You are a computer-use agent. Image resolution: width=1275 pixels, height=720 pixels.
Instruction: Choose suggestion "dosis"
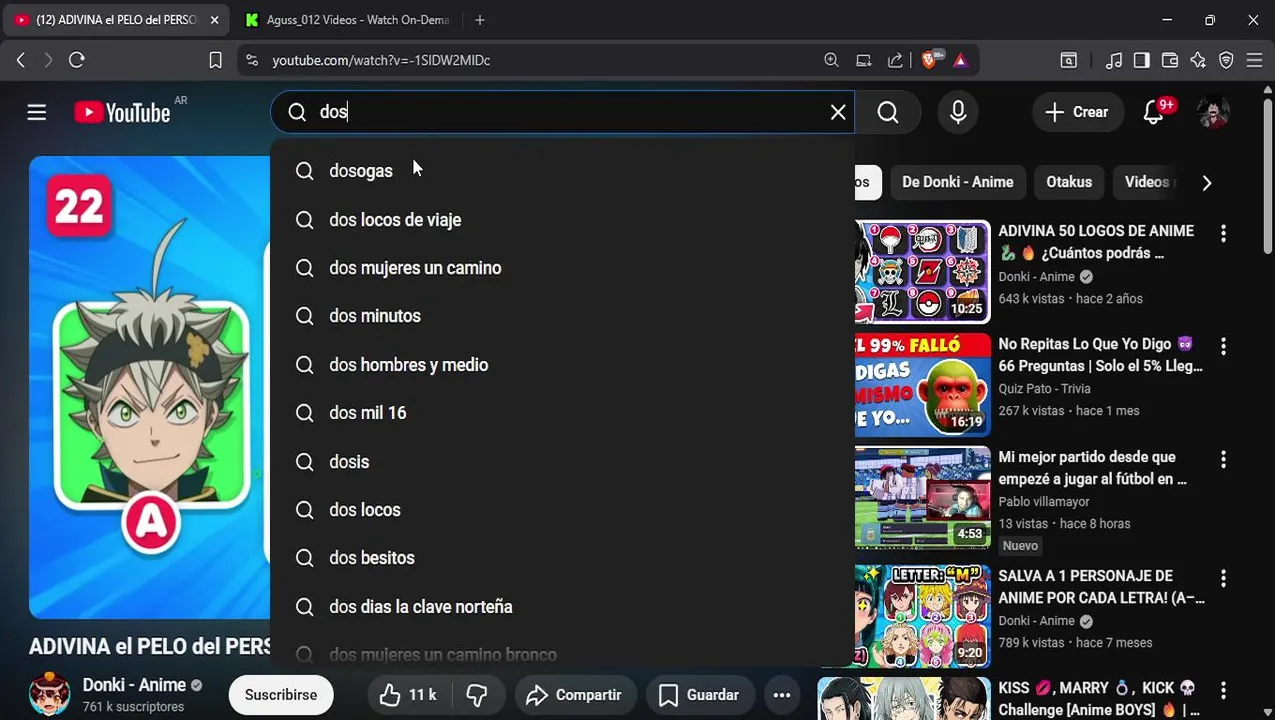[562, 462]
